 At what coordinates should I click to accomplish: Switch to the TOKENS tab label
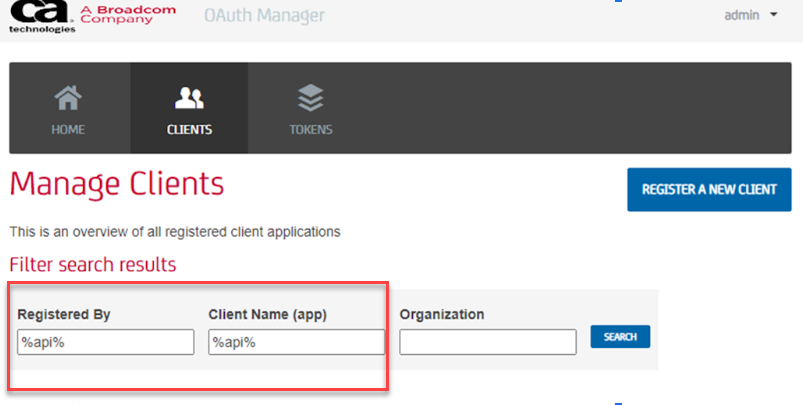click(x=311, y=130)
